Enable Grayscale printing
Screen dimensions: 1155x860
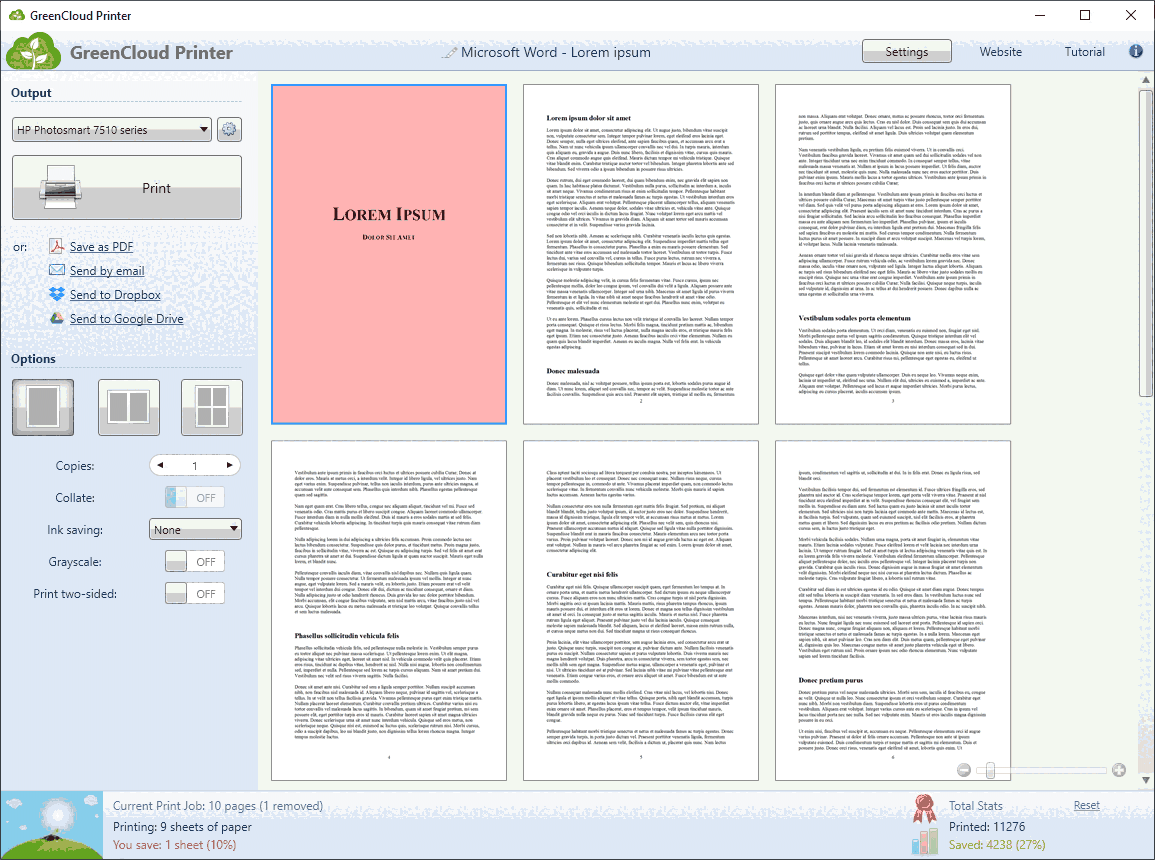click(x=193, y=561)
